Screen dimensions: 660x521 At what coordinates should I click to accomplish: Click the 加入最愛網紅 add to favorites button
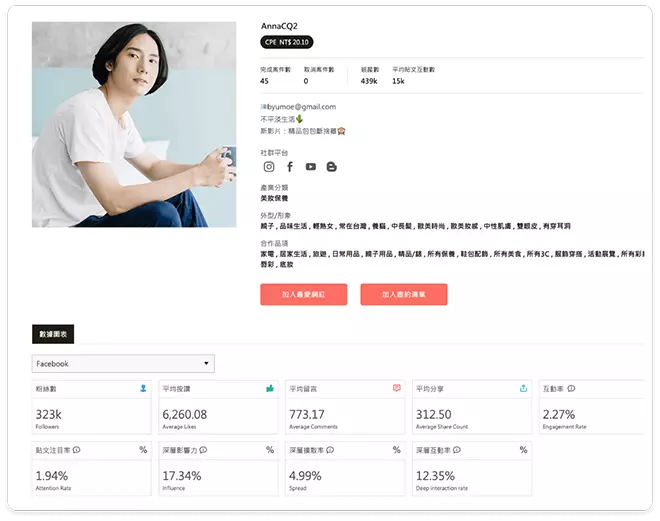(304, 294)
